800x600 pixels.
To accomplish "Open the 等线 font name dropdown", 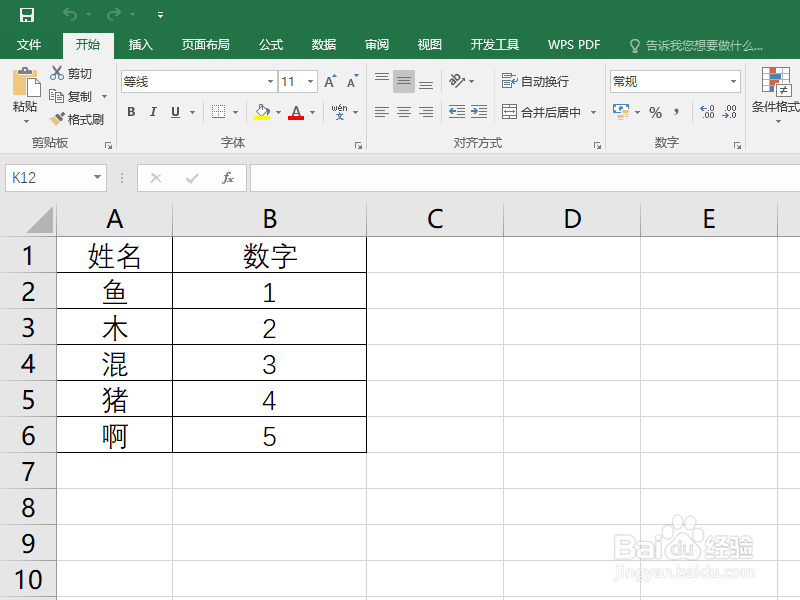I will pyautogui.click(x=270, y=82).
